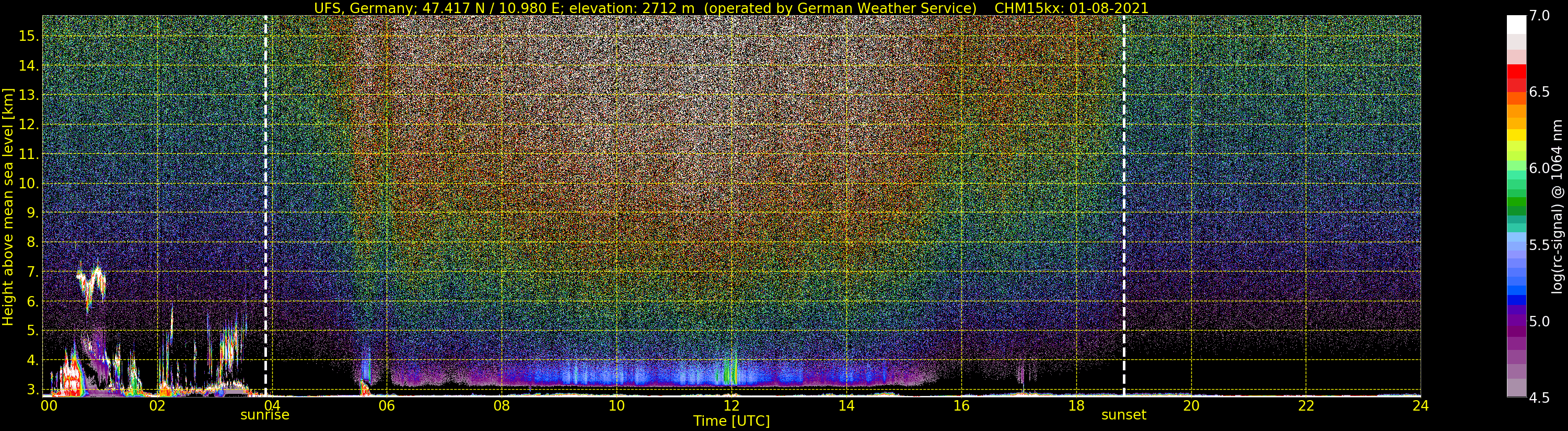This screenshot has width=1568, height=431.
Task: Click the '16' time tick label
Action: point(961,405)
